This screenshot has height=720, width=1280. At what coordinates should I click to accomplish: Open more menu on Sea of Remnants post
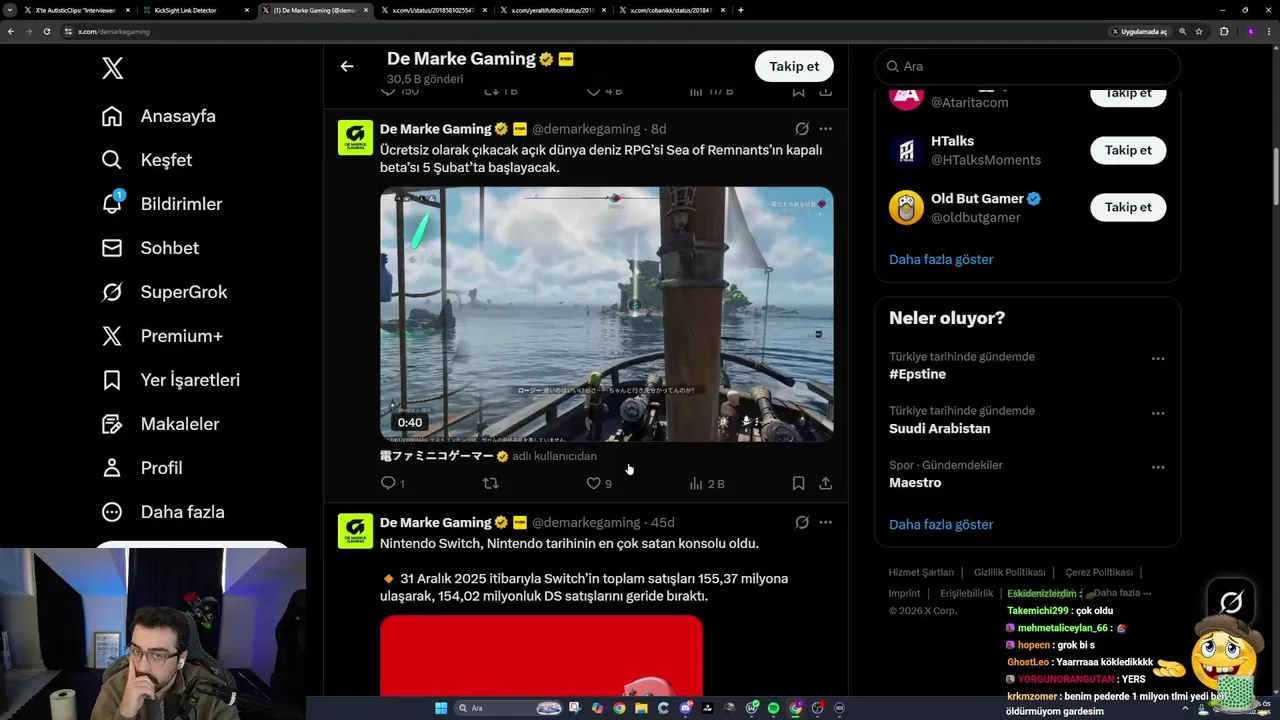point(825,129)
